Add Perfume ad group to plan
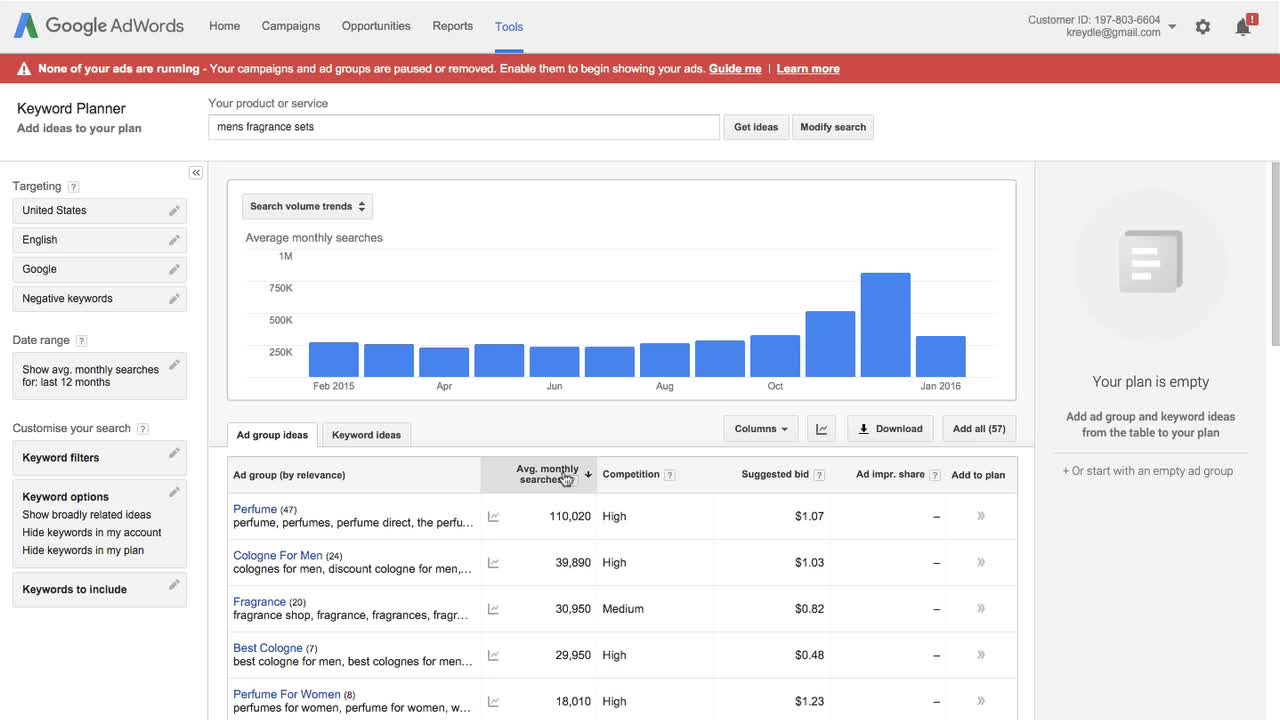This screenshot has width=1280, height=720. coord(981,516)
